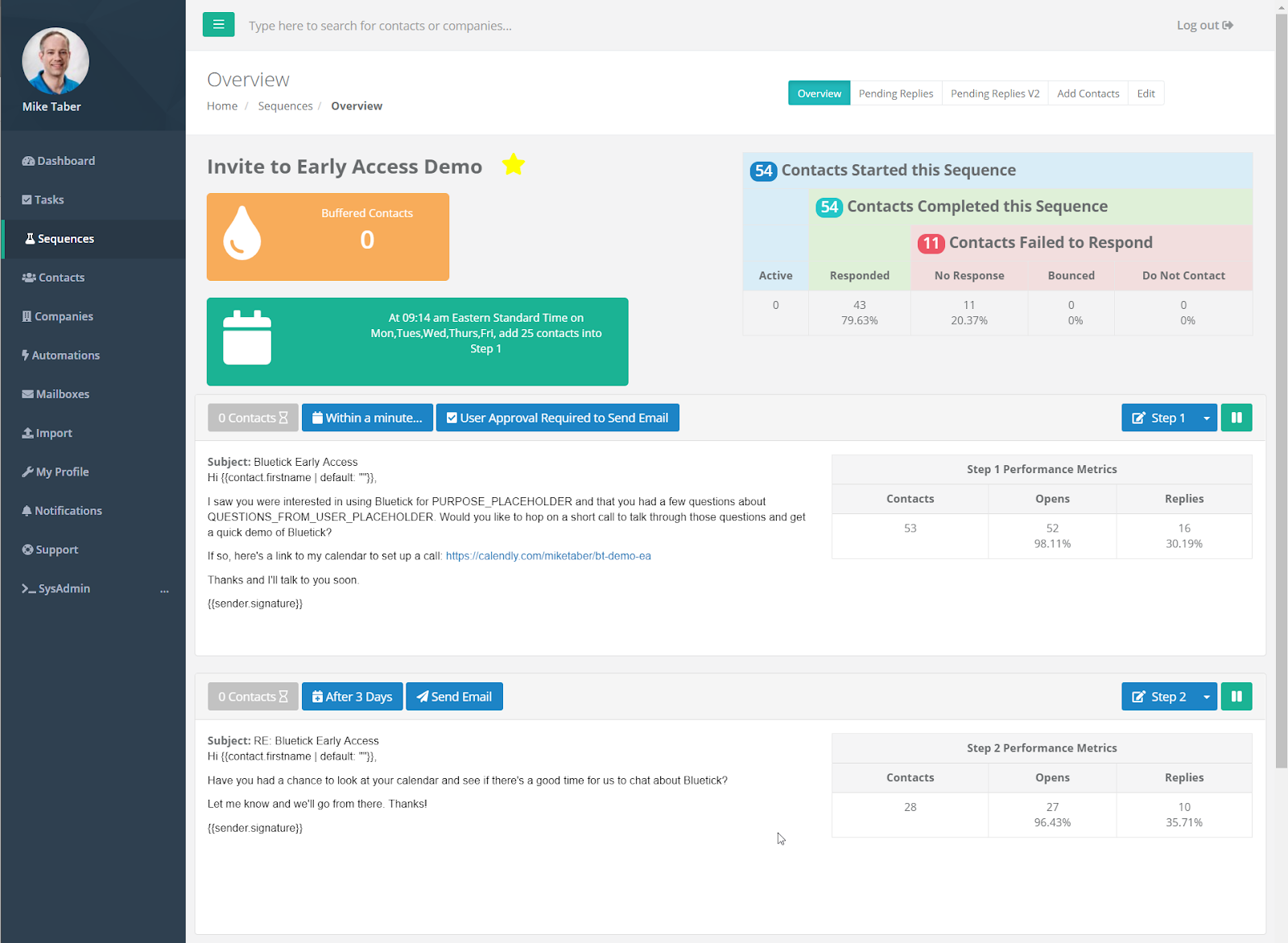Click the After 3 Days delay button

pyautogui.click(x=352, y=697)
